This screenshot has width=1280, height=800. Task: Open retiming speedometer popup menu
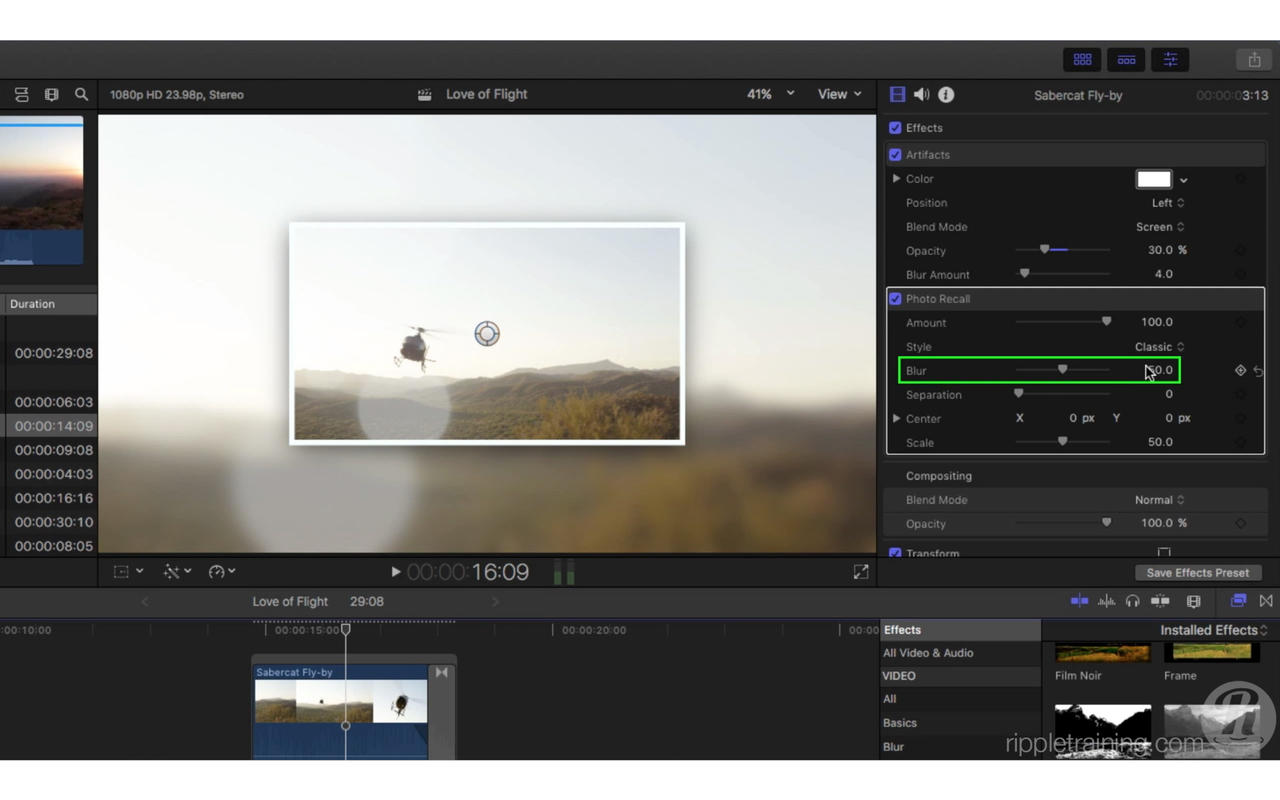(221, 572)
